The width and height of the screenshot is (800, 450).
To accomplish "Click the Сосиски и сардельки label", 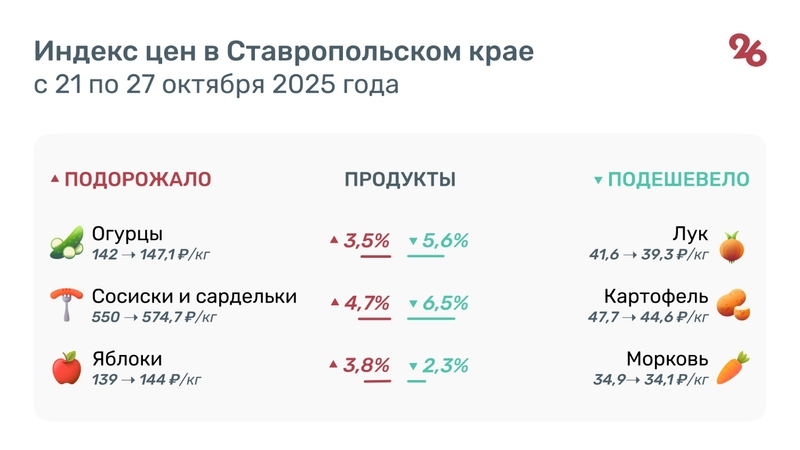I will pos(194,297).
